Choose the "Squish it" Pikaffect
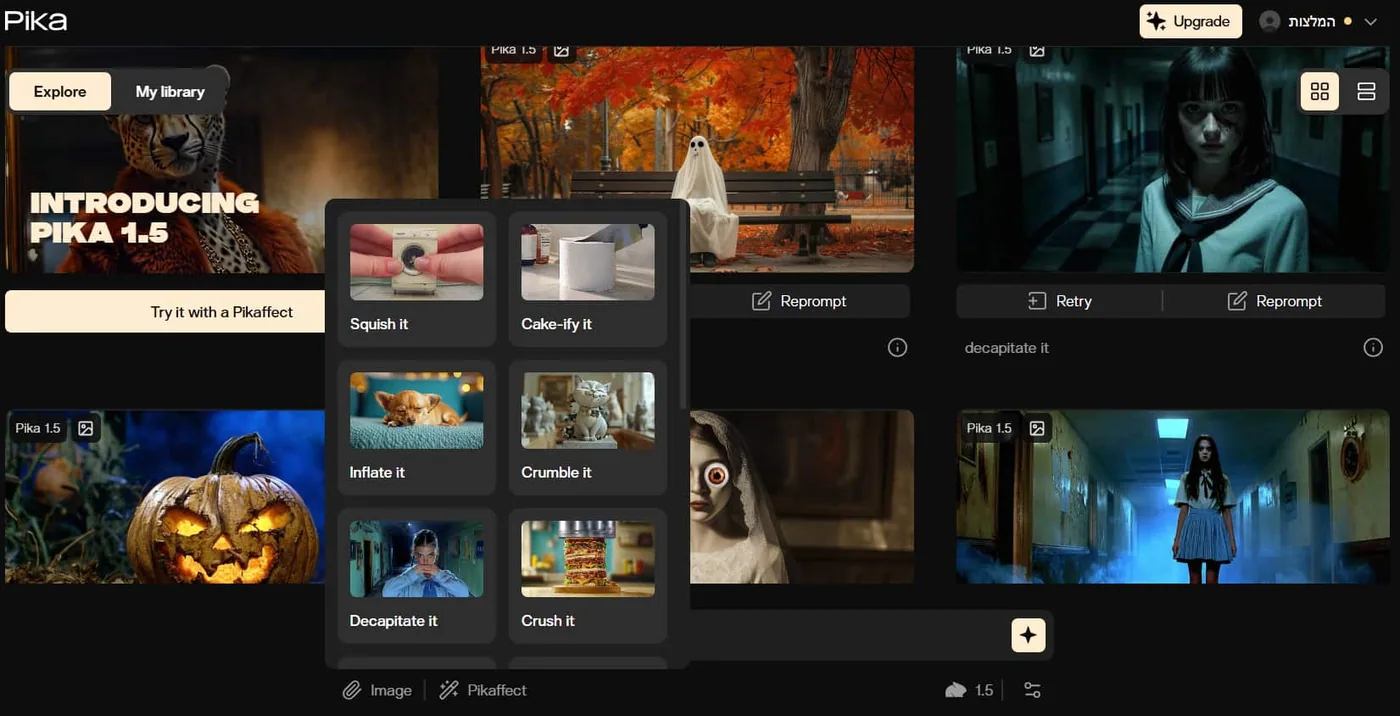 pos(416,279)
